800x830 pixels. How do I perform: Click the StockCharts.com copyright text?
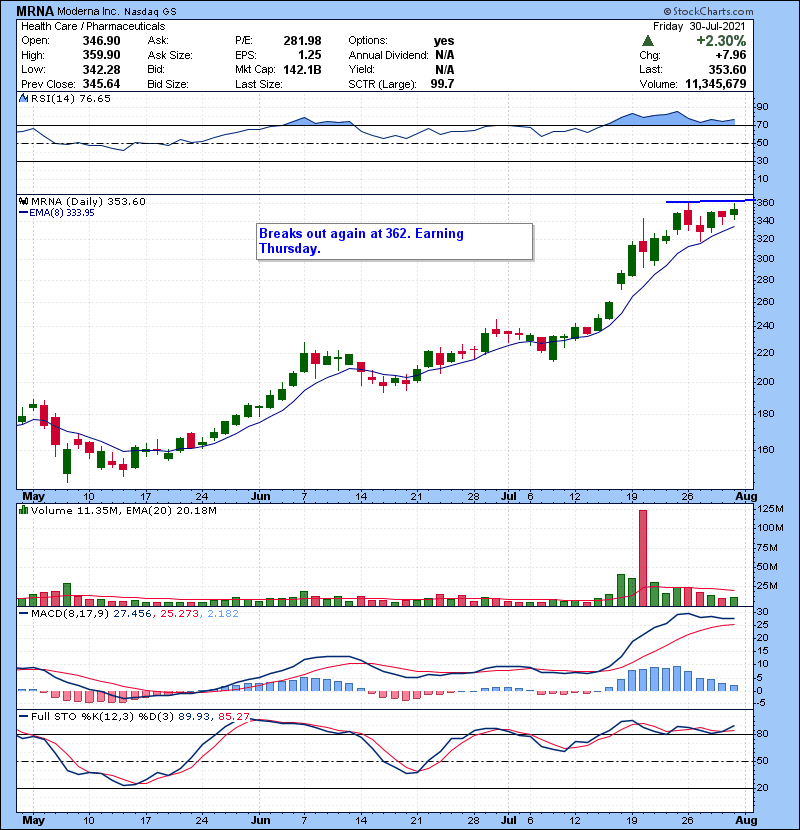point(708,11)
